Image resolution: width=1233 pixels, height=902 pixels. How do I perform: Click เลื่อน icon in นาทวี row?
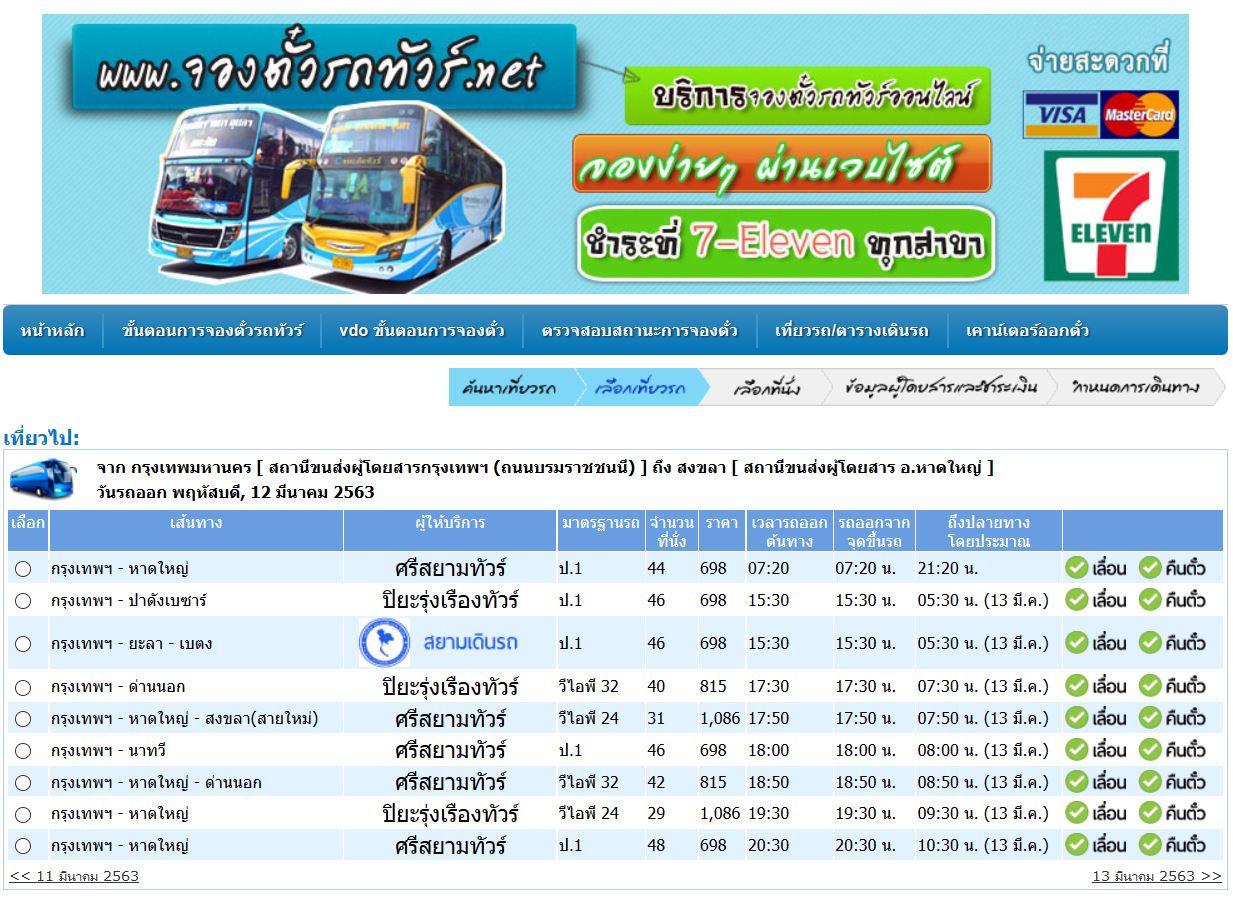click(x=1076, y=750)
